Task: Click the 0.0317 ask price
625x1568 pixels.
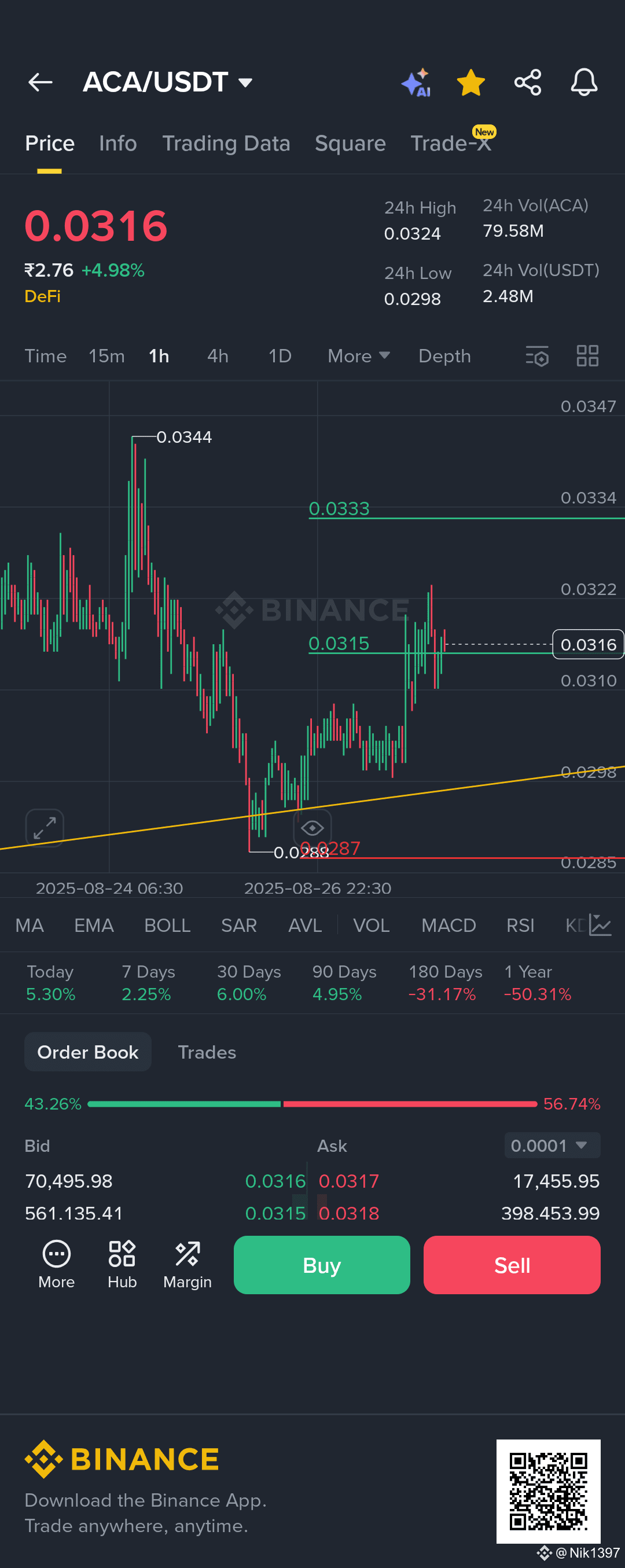Action: click(x=349, y=1181)
